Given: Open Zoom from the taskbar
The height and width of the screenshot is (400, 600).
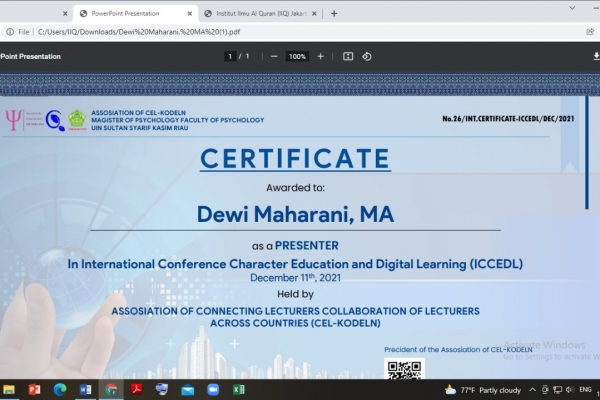Looking at the screenshot, I should coord(213,390).
